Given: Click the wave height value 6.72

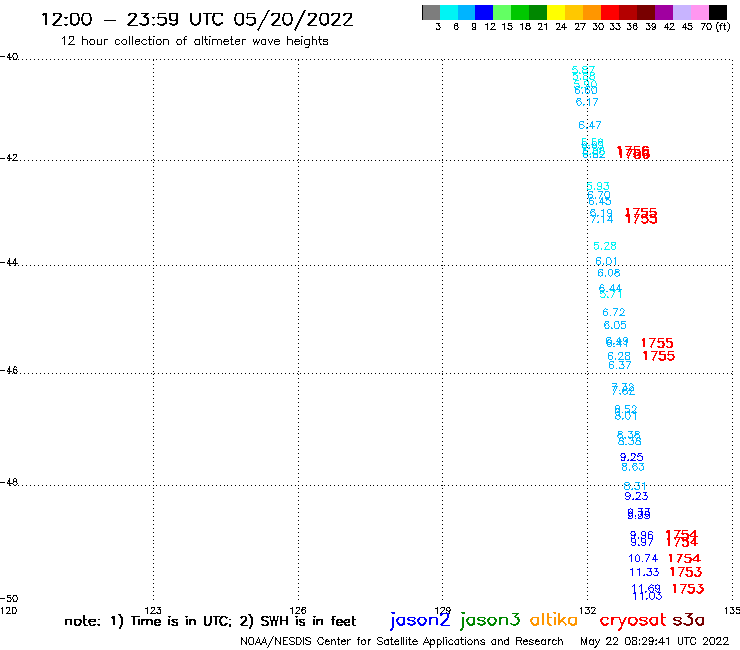Looking at the screenshot, I should 614,312.
